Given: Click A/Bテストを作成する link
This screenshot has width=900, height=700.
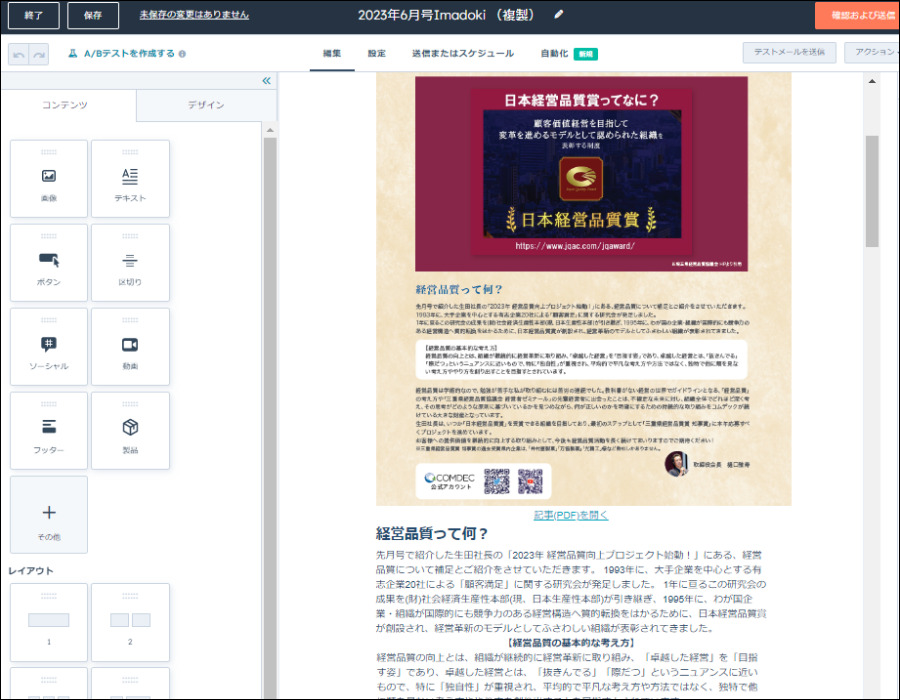Looking at the screenshot, I should pos(129,53).
